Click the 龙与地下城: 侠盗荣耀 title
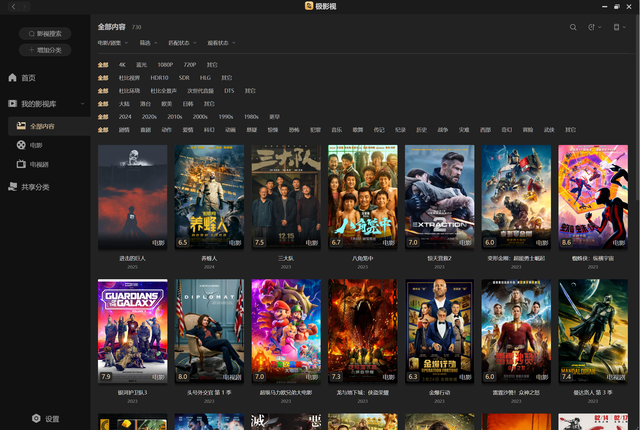640x430 pixels. tap(362, 392)
